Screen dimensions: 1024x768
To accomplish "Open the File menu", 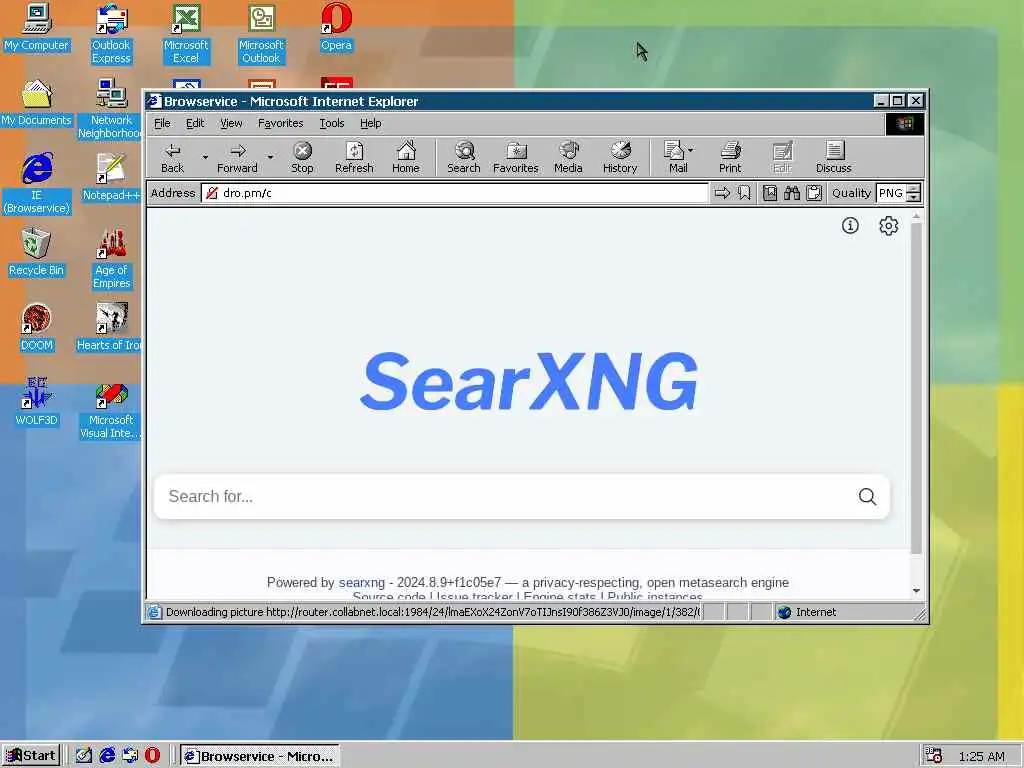I will click(162, 123).
